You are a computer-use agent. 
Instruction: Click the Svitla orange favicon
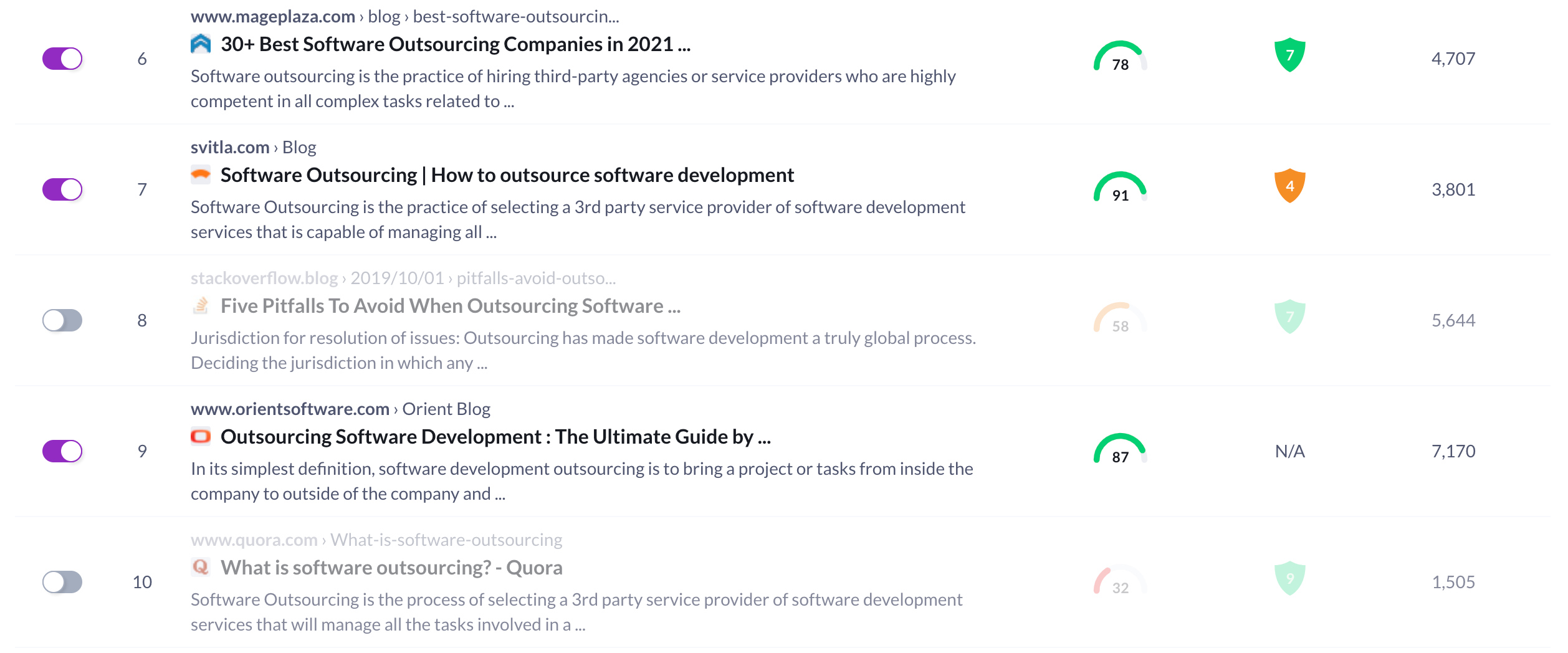click(x=201, y=175)
